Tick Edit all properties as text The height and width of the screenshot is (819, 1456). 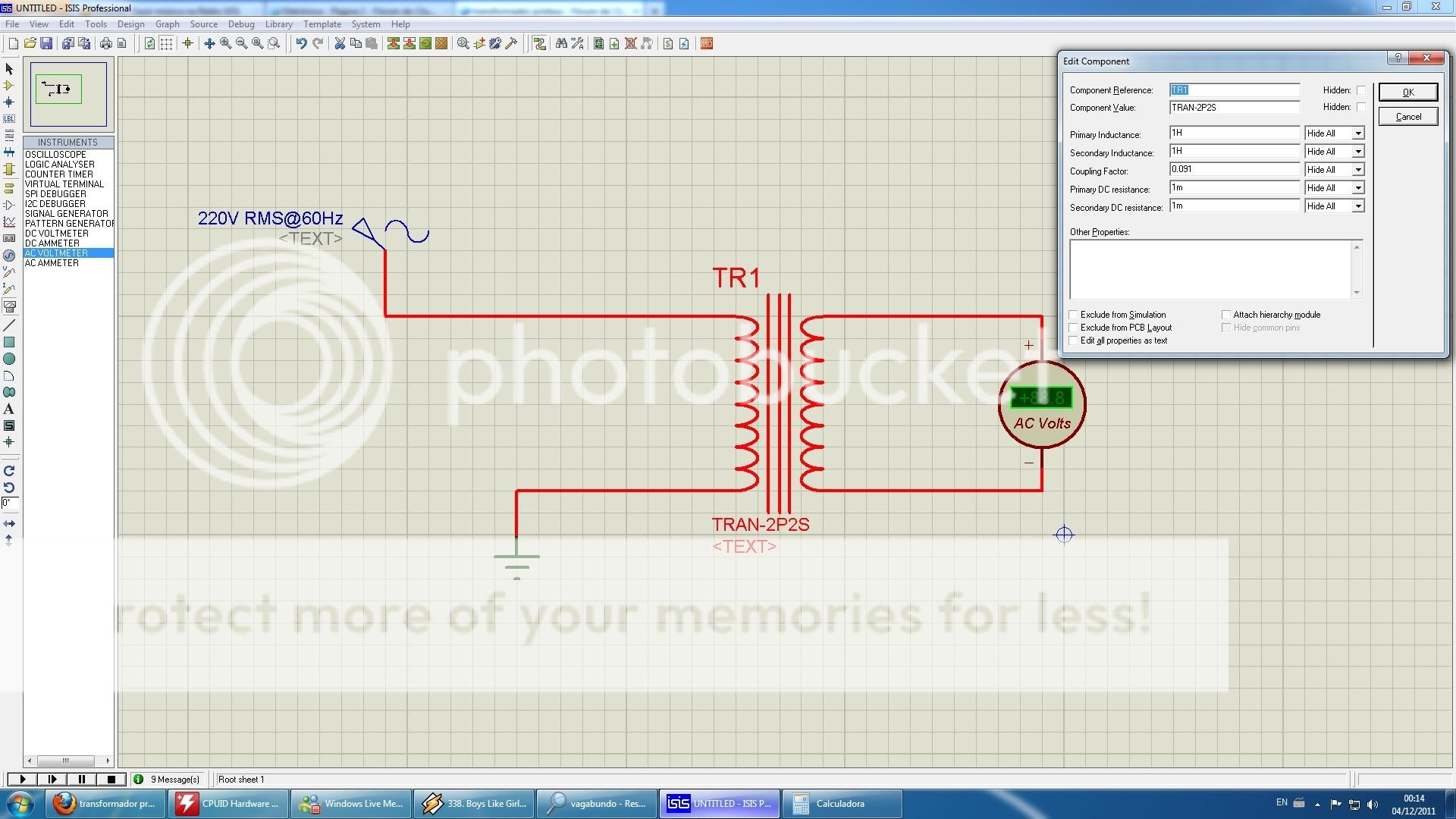(x=1074, y=340)
